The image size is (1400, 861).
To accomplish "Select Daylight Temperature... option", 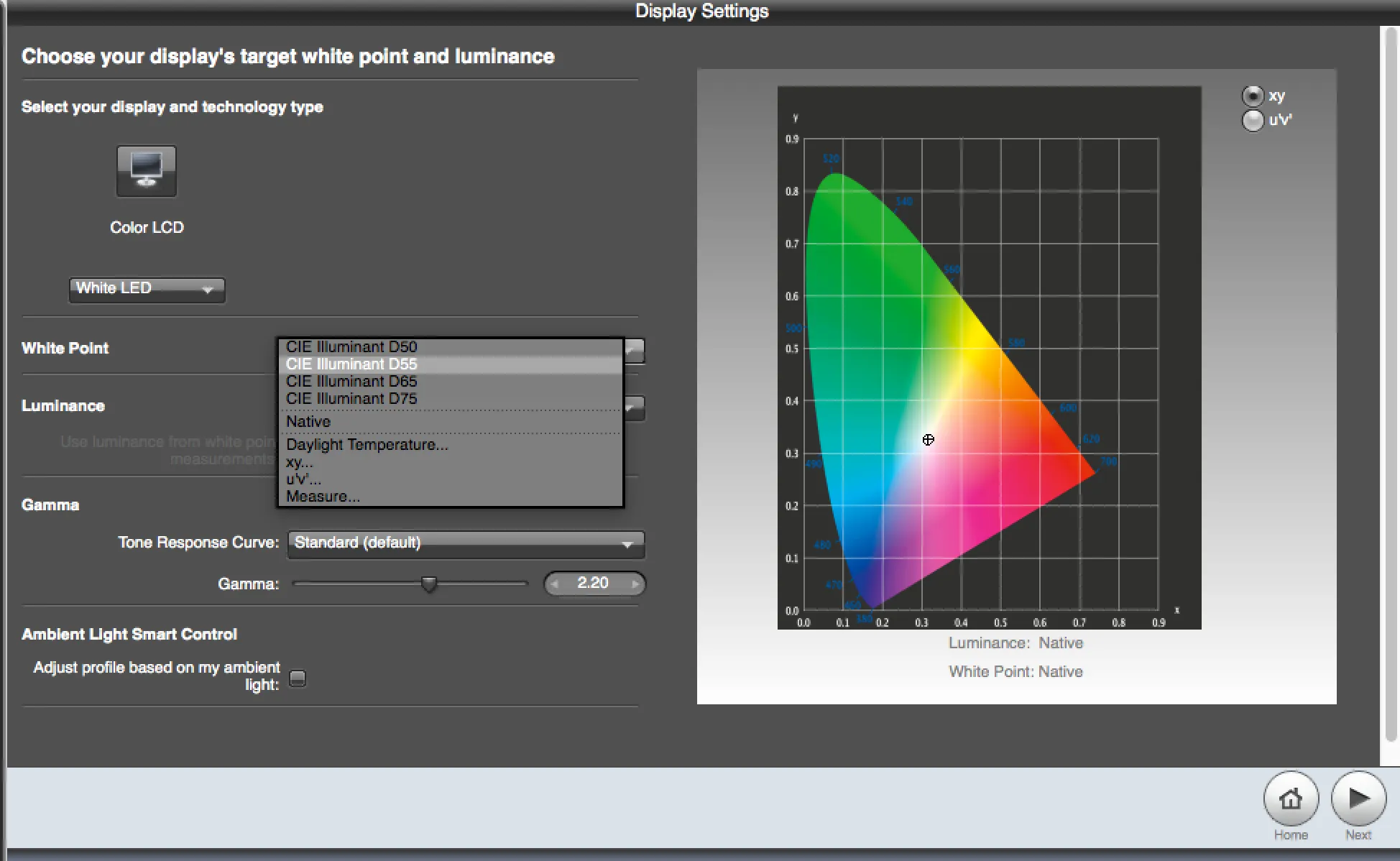I will click(x=451, y=445).
